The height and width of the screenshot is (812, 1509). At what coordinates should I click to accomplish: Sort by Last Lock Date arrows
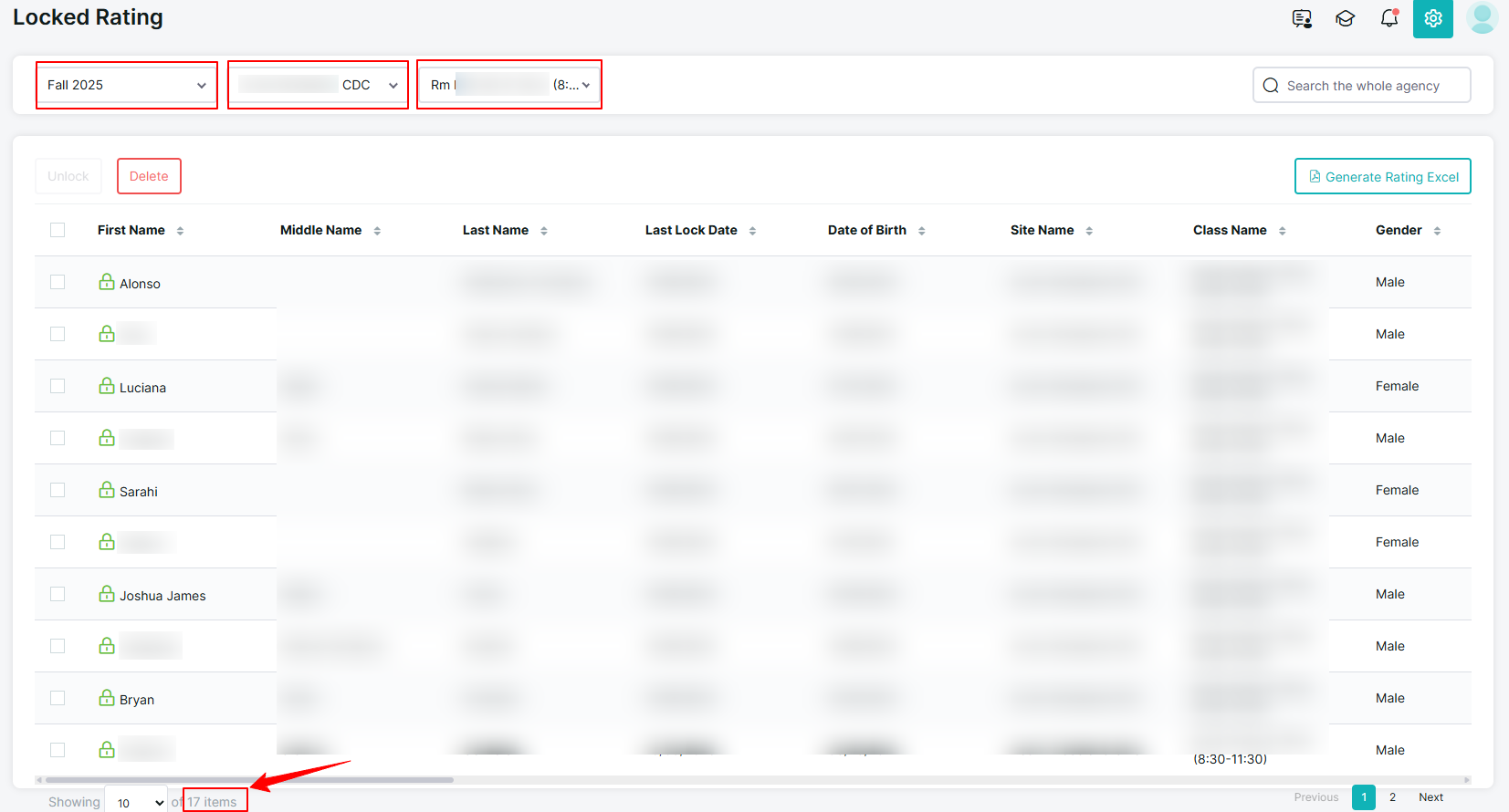click(x=752, y=231)
